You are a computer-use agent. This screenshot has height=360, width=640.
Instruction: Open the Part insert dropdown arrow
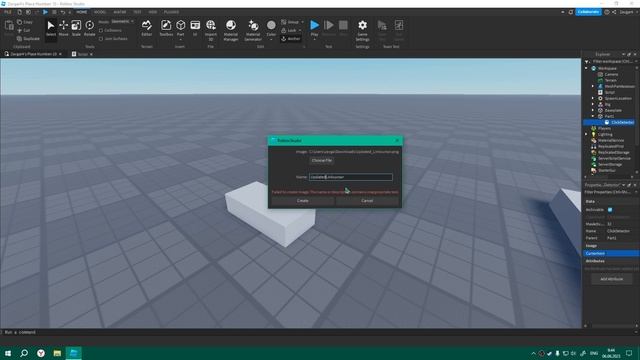180,39
